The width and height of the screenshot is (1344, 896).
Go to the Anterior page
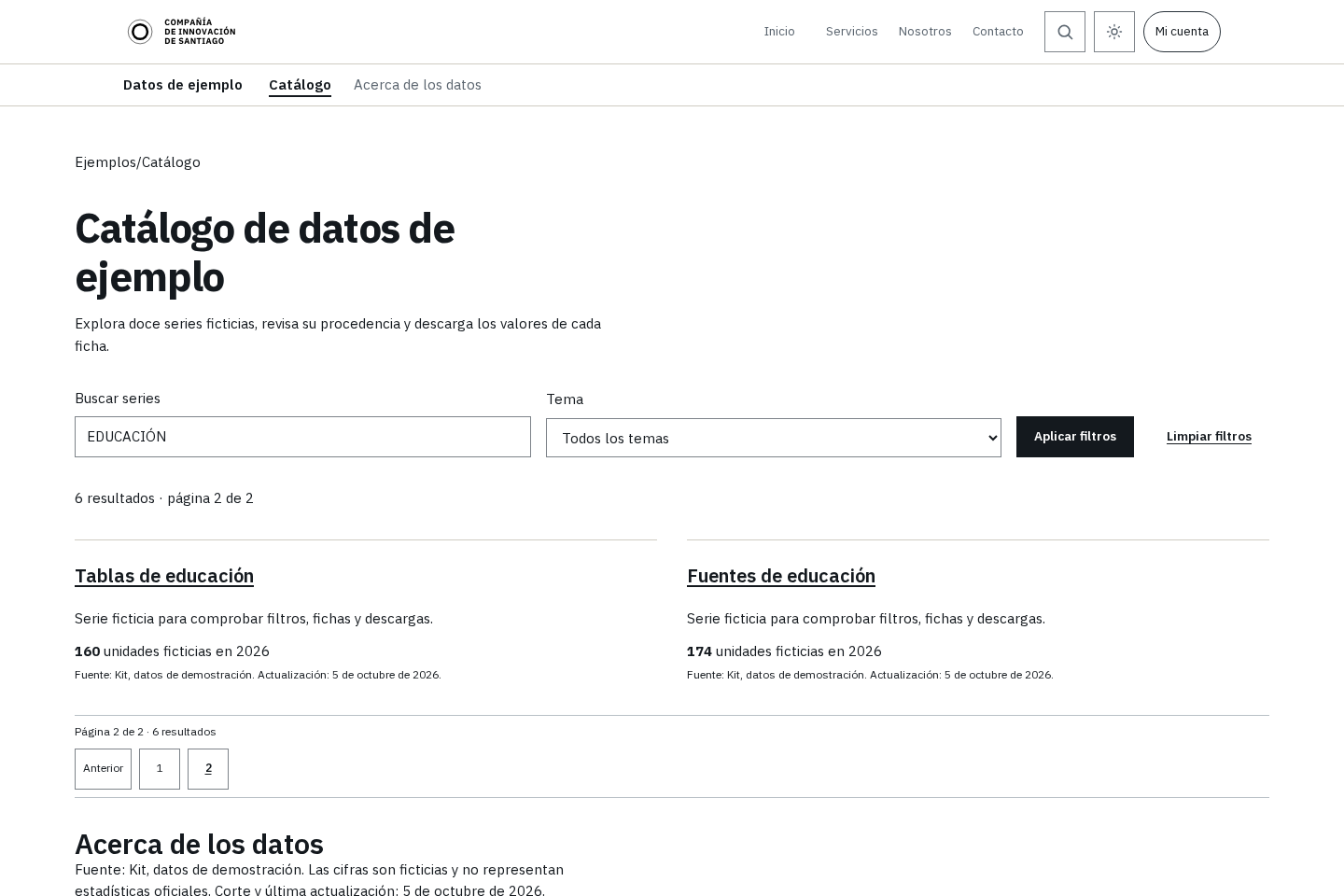pos(103,769)
